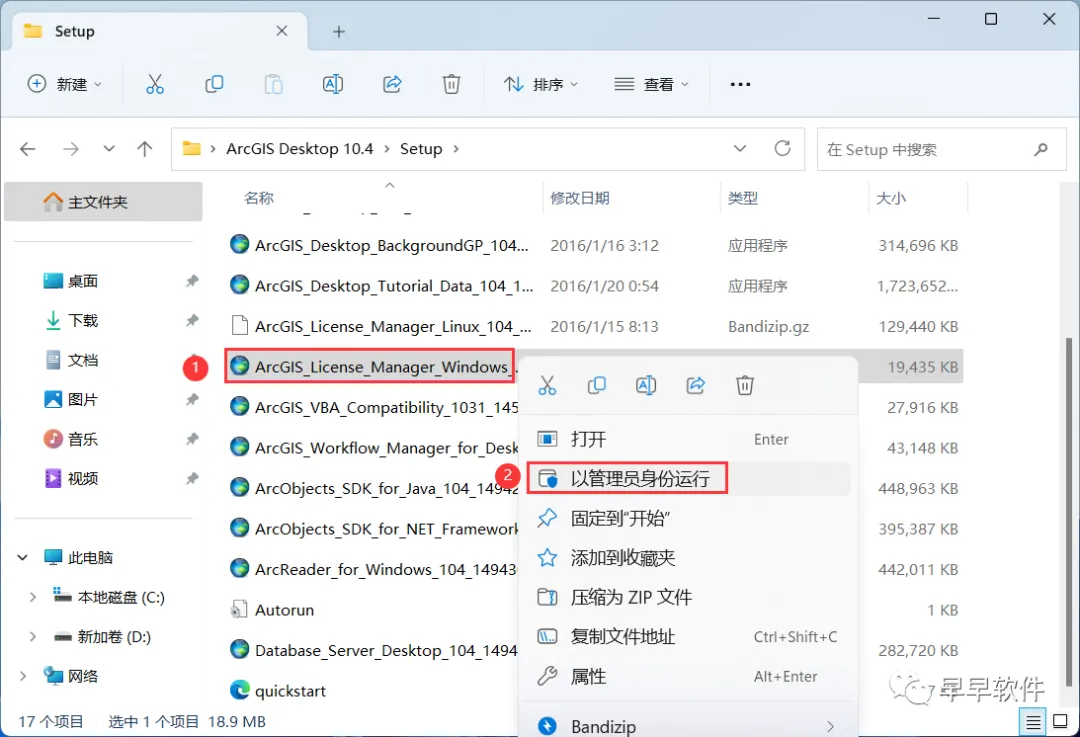Close the Setup tab
The width and height of the screenshot is (1080, 737).
(x=282, y=31)
